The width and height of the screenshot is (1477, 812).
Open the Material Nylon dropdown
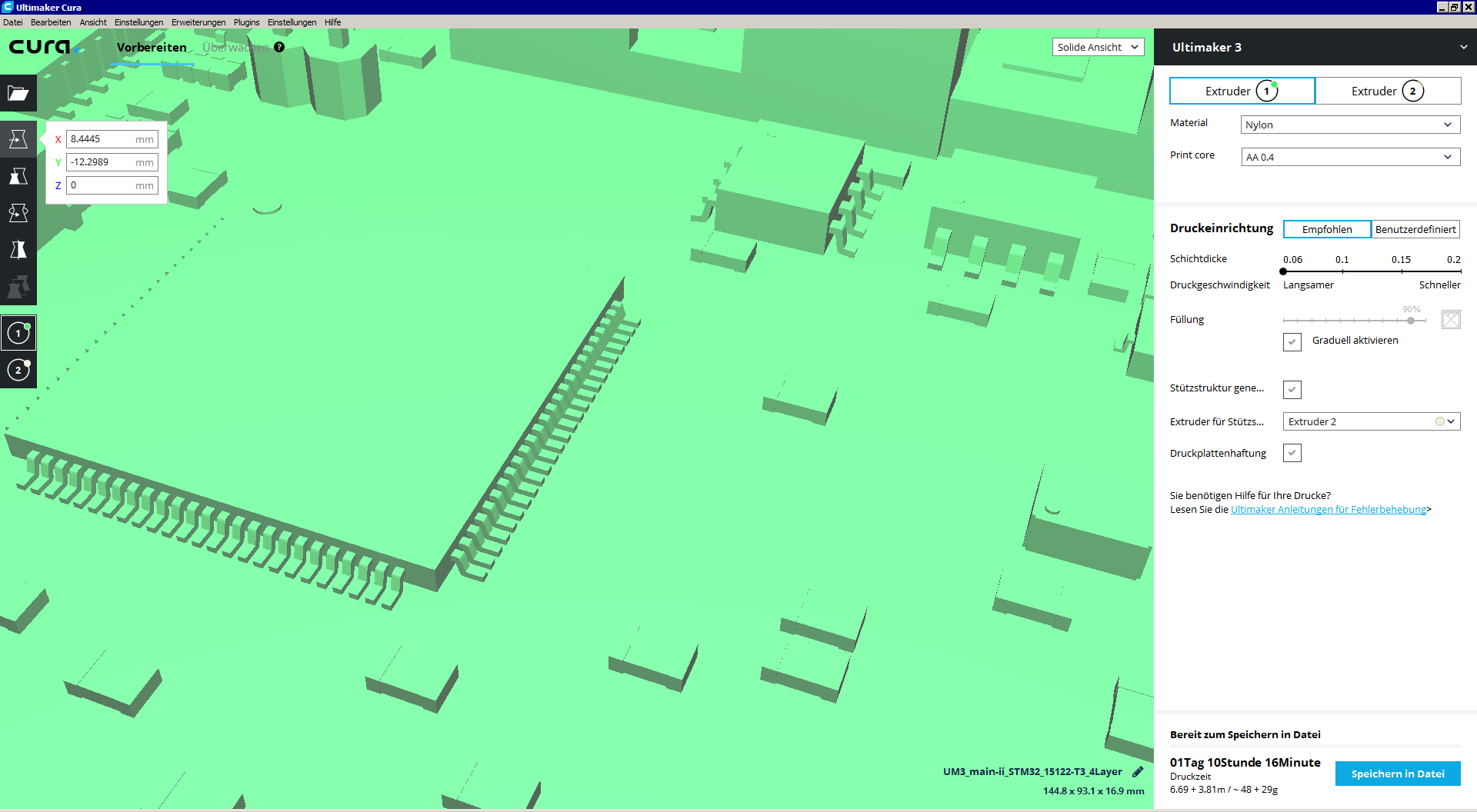(x=1350, y=125)
